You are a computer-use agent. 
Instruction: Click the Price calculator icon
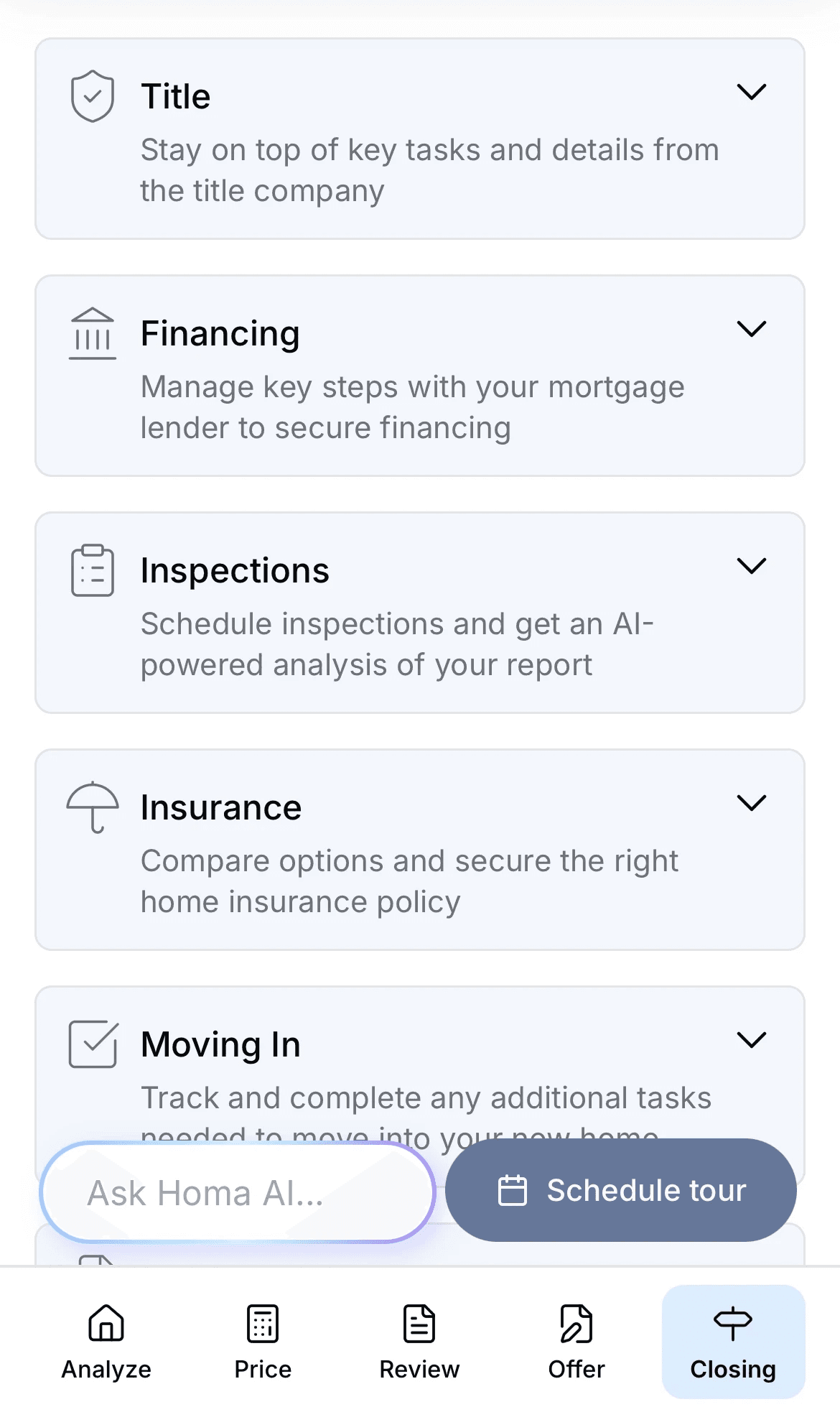click(263, 1323)
